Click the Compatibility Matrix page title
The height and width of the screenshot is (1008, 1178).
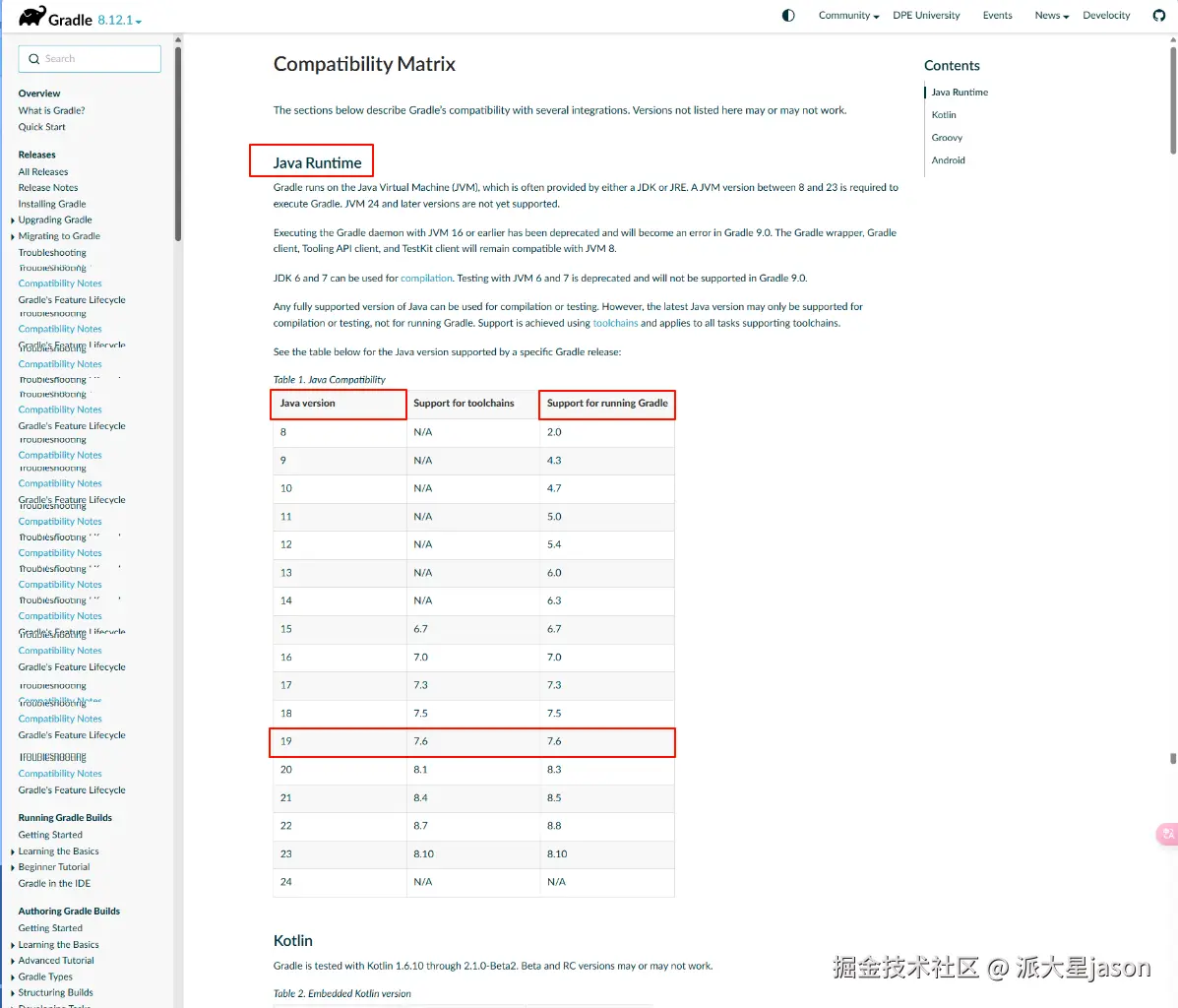364,64
